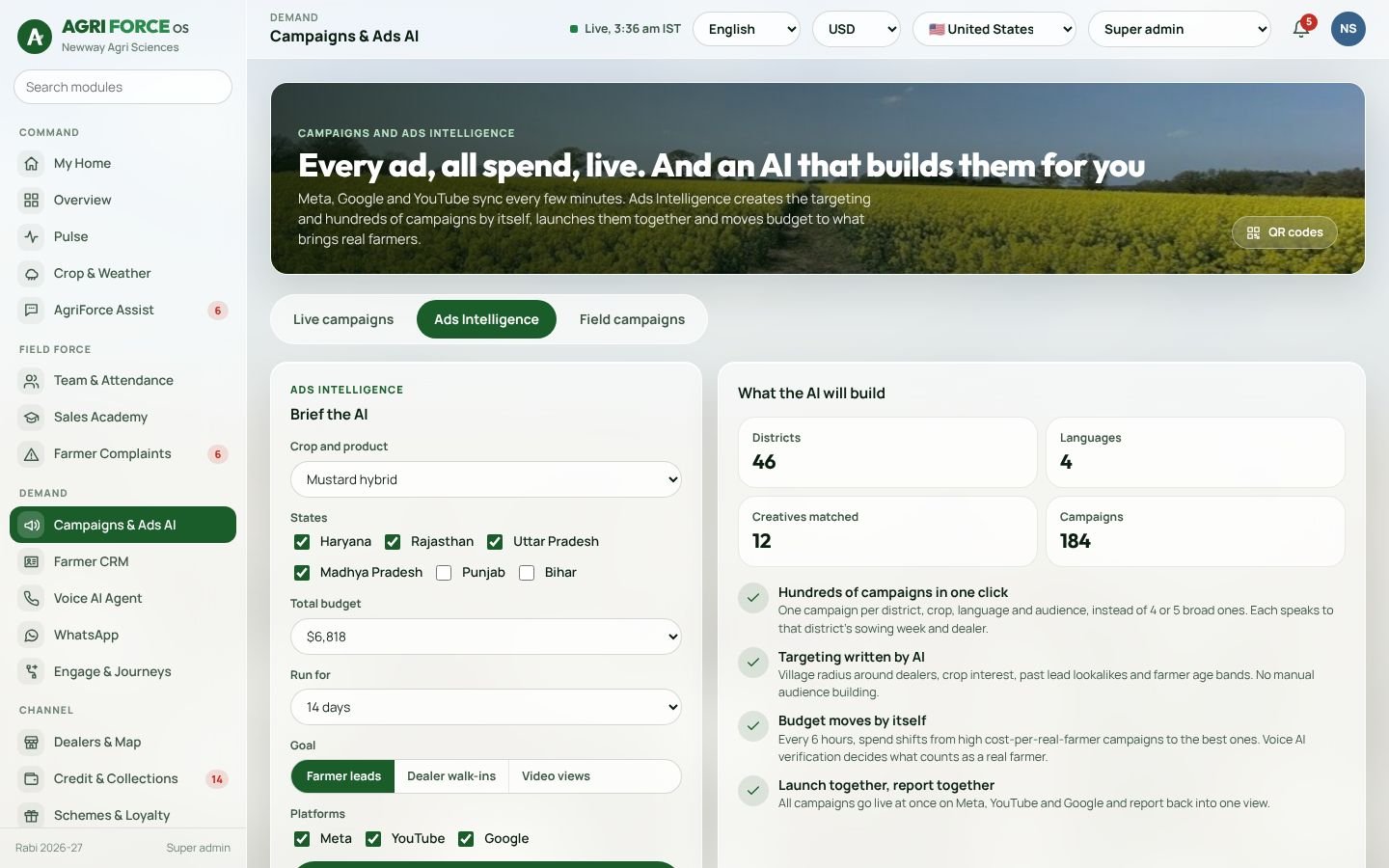Click the QR code icon in banner

point(1253,232)
